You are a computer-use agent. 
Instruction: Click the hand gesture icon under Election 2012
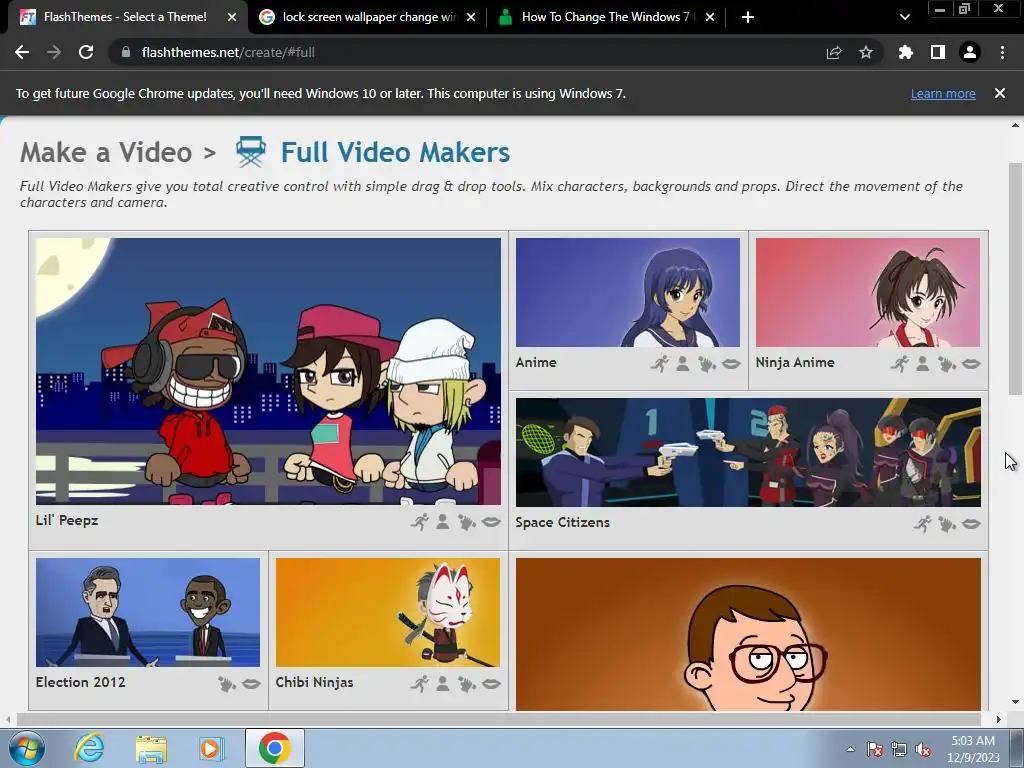227,684
